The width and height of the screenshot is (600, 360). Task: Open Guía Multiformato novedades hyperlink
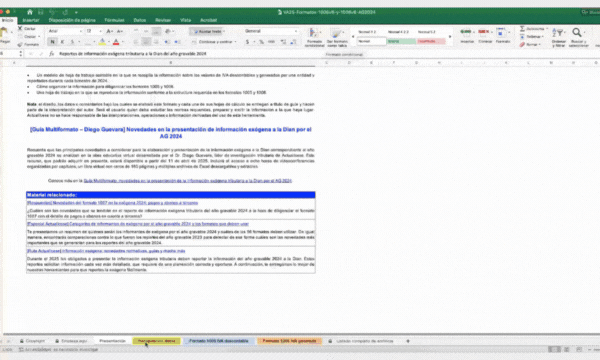point(188,181)
